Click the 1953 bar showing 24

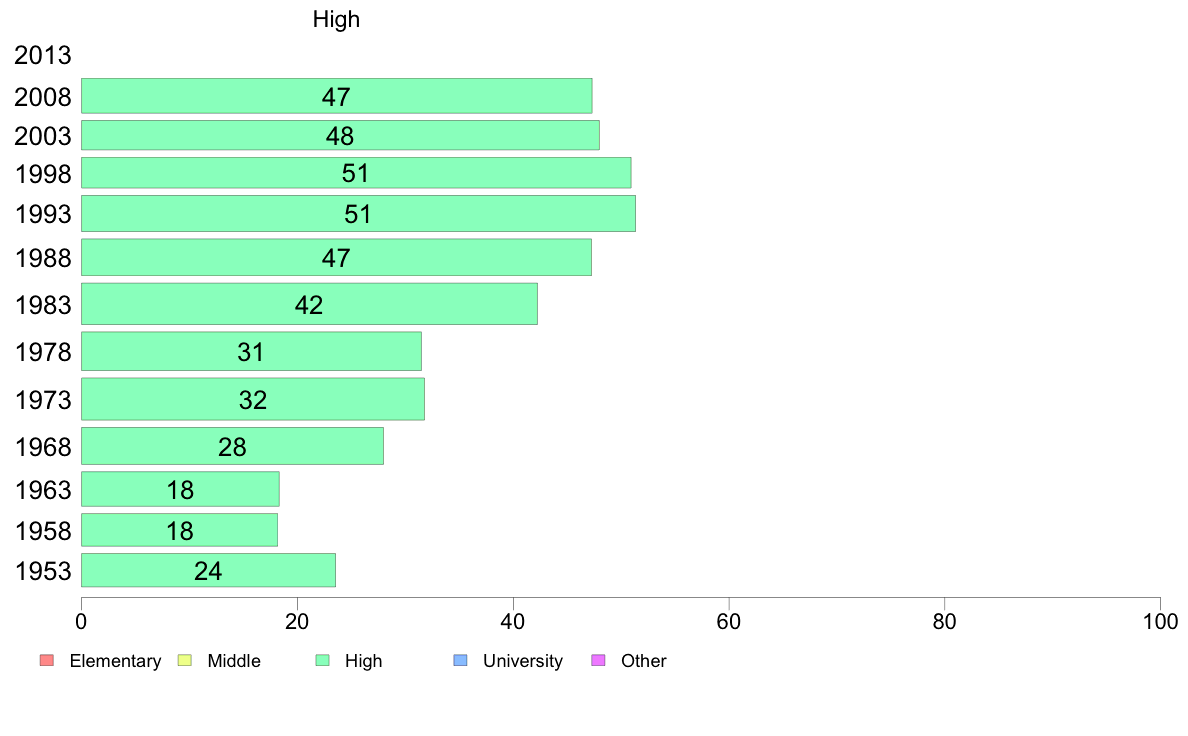pyautogui.click(x=208, y=570)
